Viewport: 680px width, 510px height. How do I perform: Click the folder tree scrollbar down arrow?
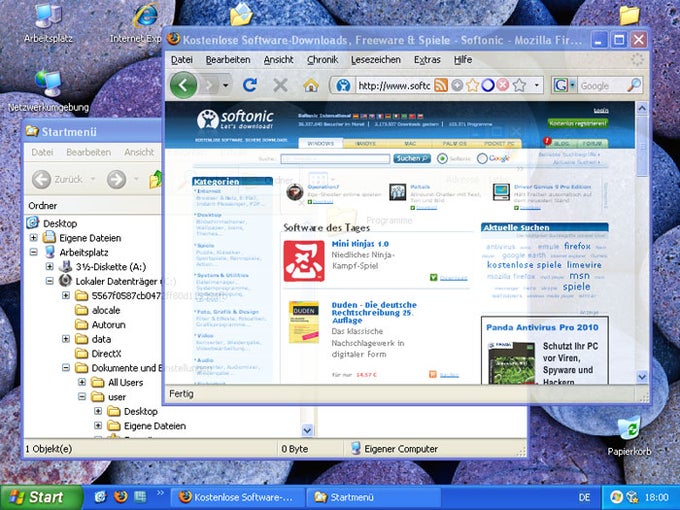coord(307,431)
